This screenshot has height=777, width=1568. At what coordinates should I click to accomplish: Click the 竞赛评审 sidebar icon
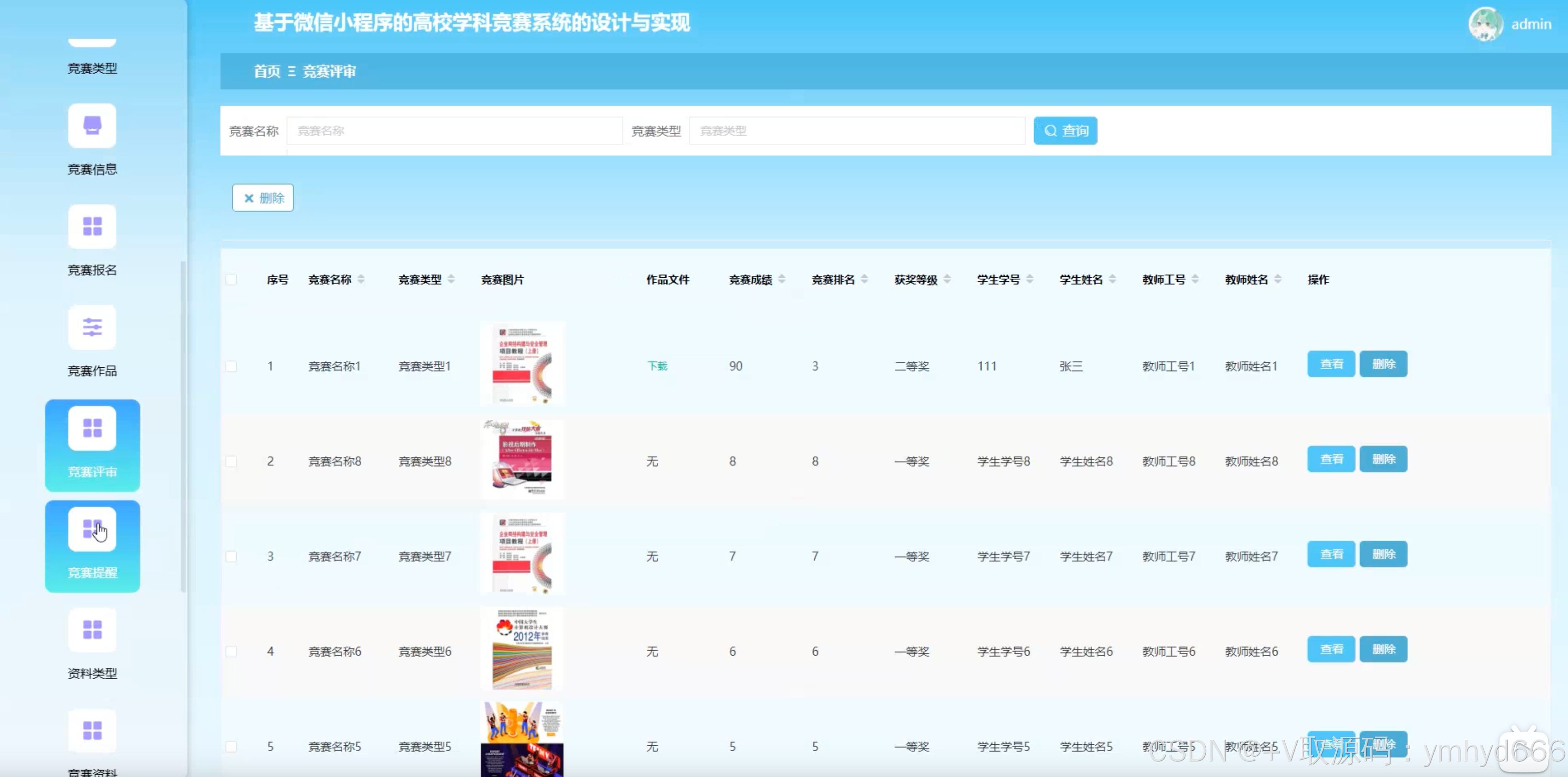(x=92, y=428)
